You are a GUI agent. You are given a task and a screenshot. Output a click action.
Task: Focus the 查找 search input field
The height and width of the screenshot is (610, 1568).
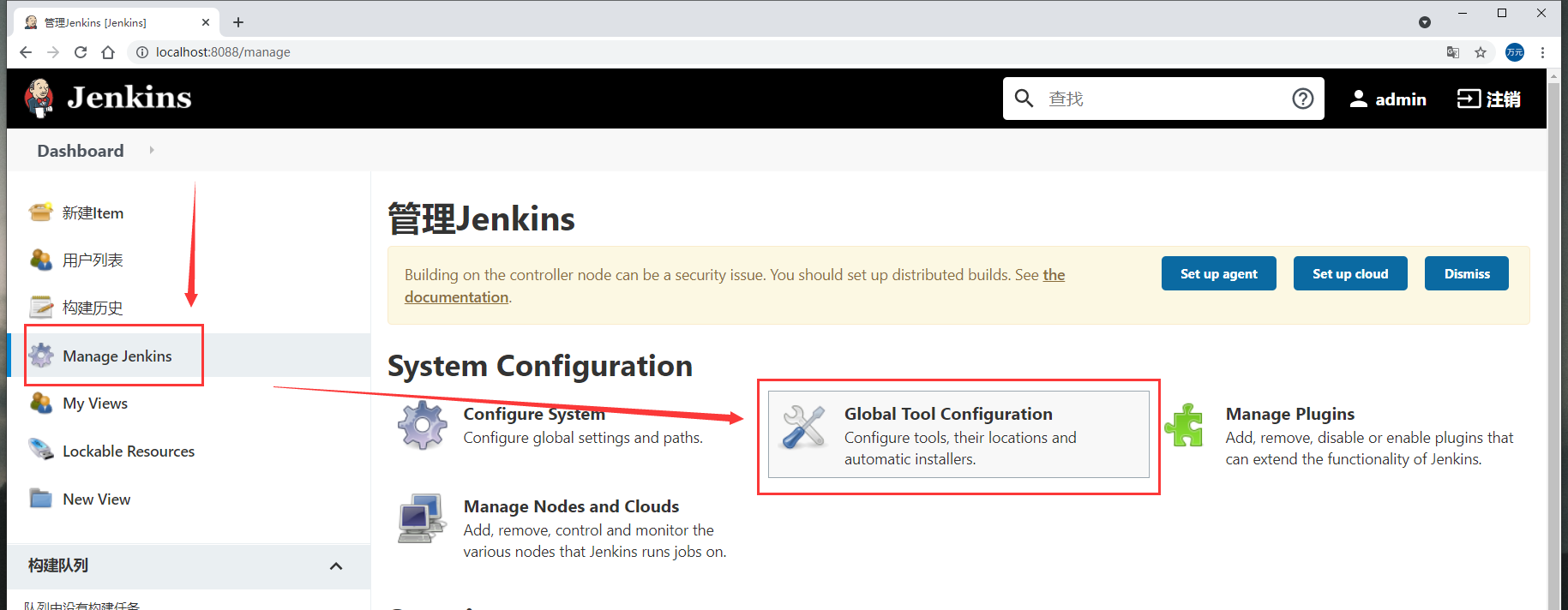tap(1163, 99)
